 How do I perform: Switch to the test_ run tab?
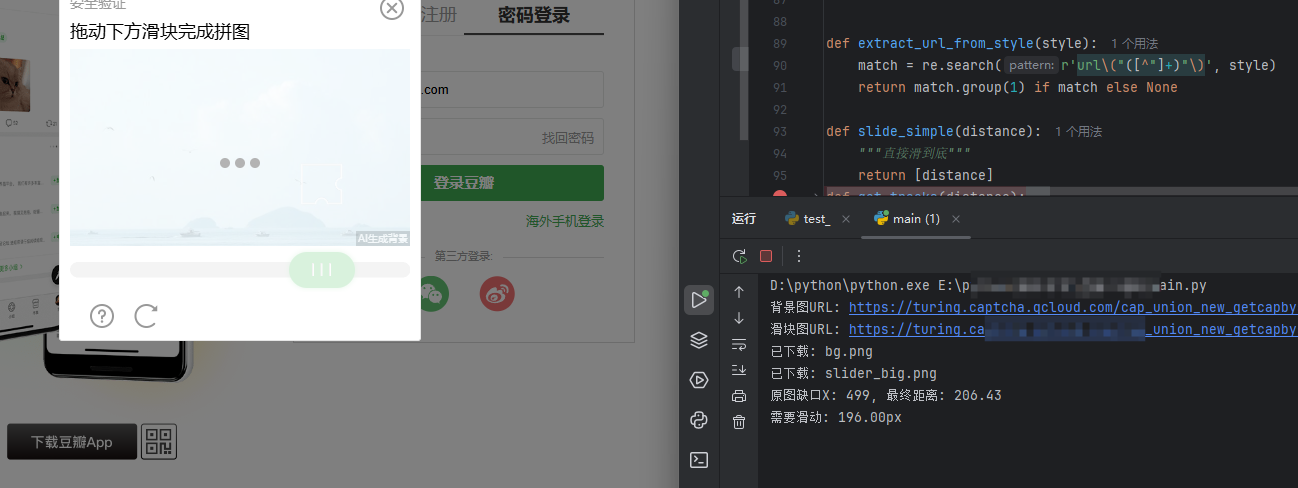808,219
